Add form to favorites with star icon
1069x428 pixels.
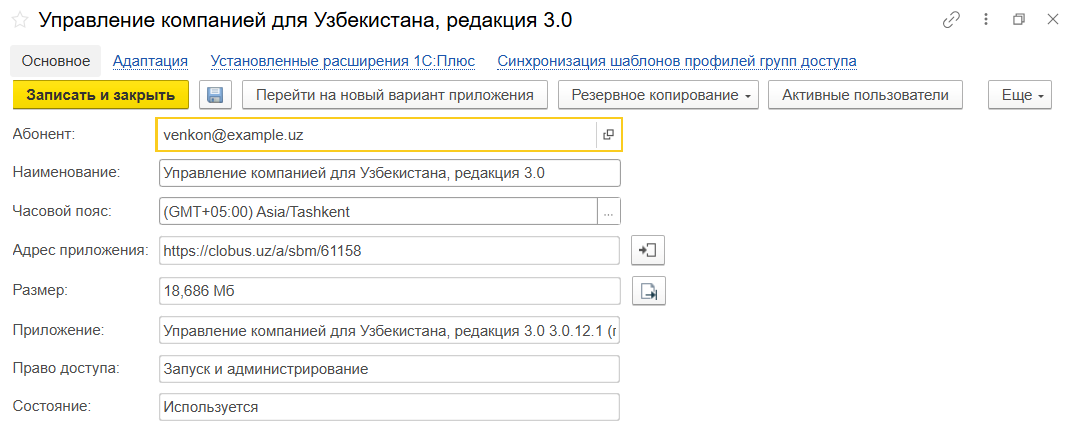click(x=20, y=20)
